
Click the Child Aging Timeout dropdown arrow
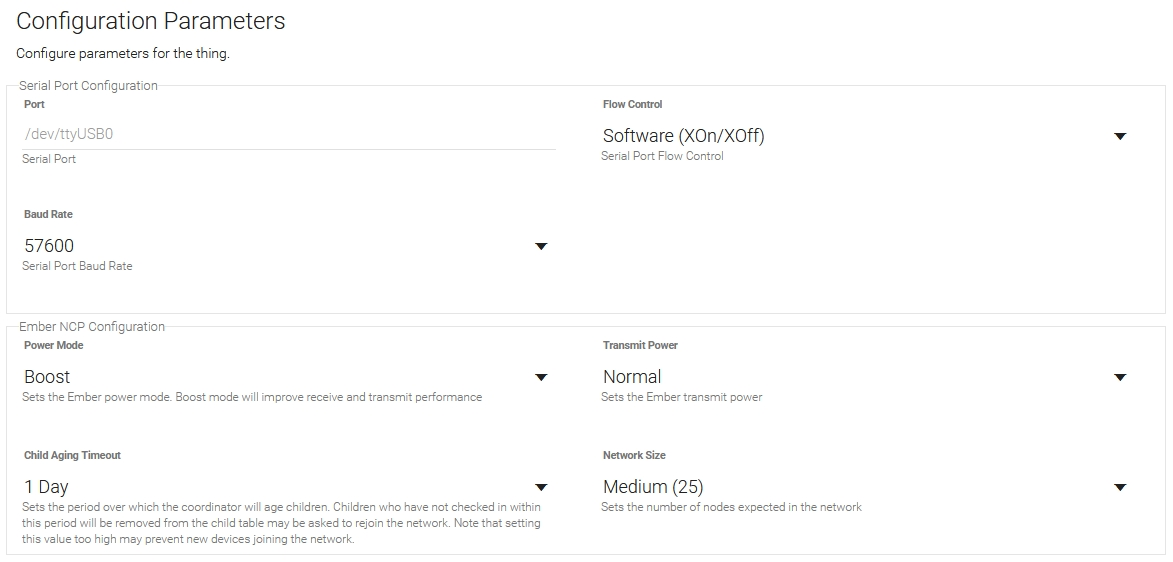point(541,487)
